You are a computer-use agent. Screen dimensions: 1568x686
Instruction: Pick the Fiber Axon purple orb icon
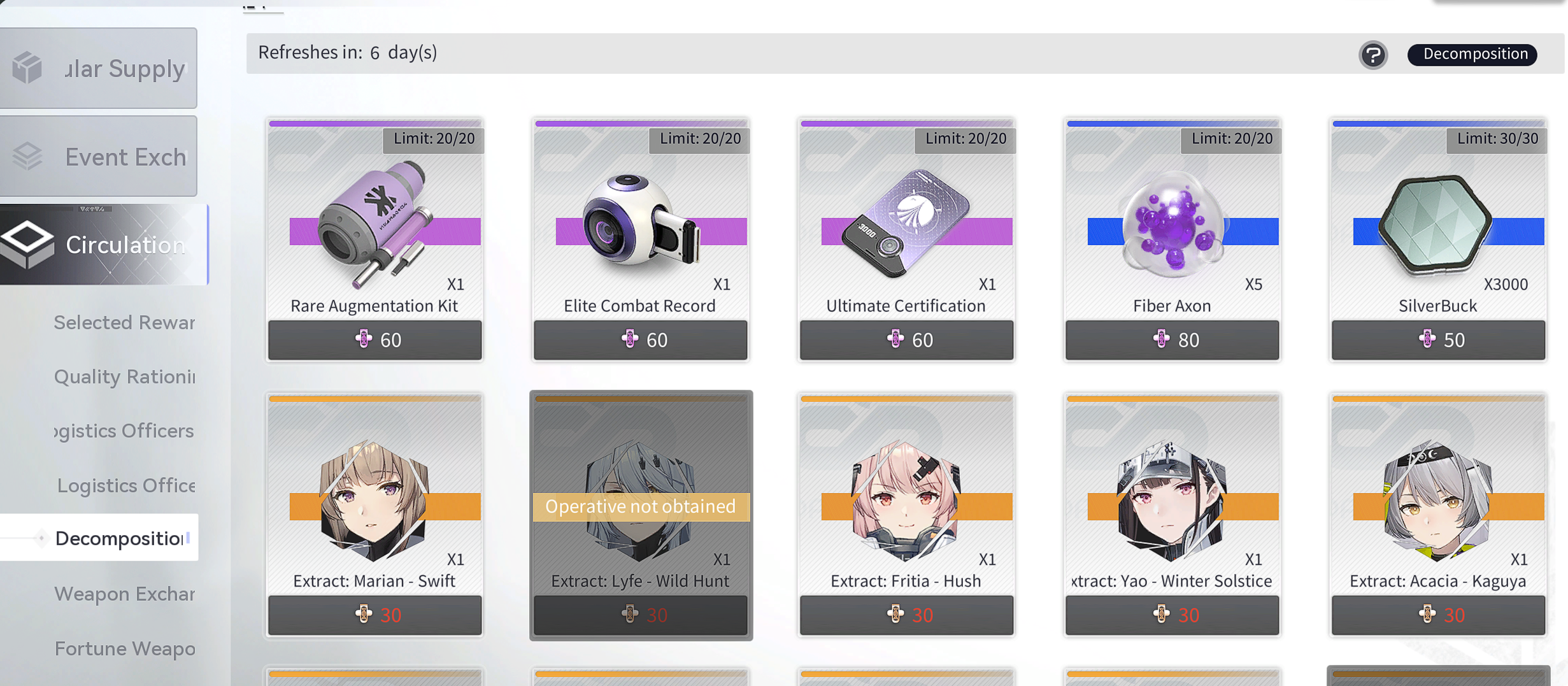pyautogui.click(x=1172, y=224)
